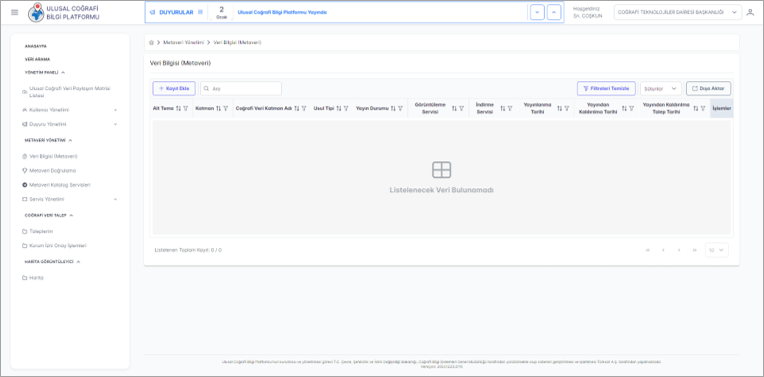
Task: Click the İşlemler column header
Action: pyautogui.click(x=721, y=108)
